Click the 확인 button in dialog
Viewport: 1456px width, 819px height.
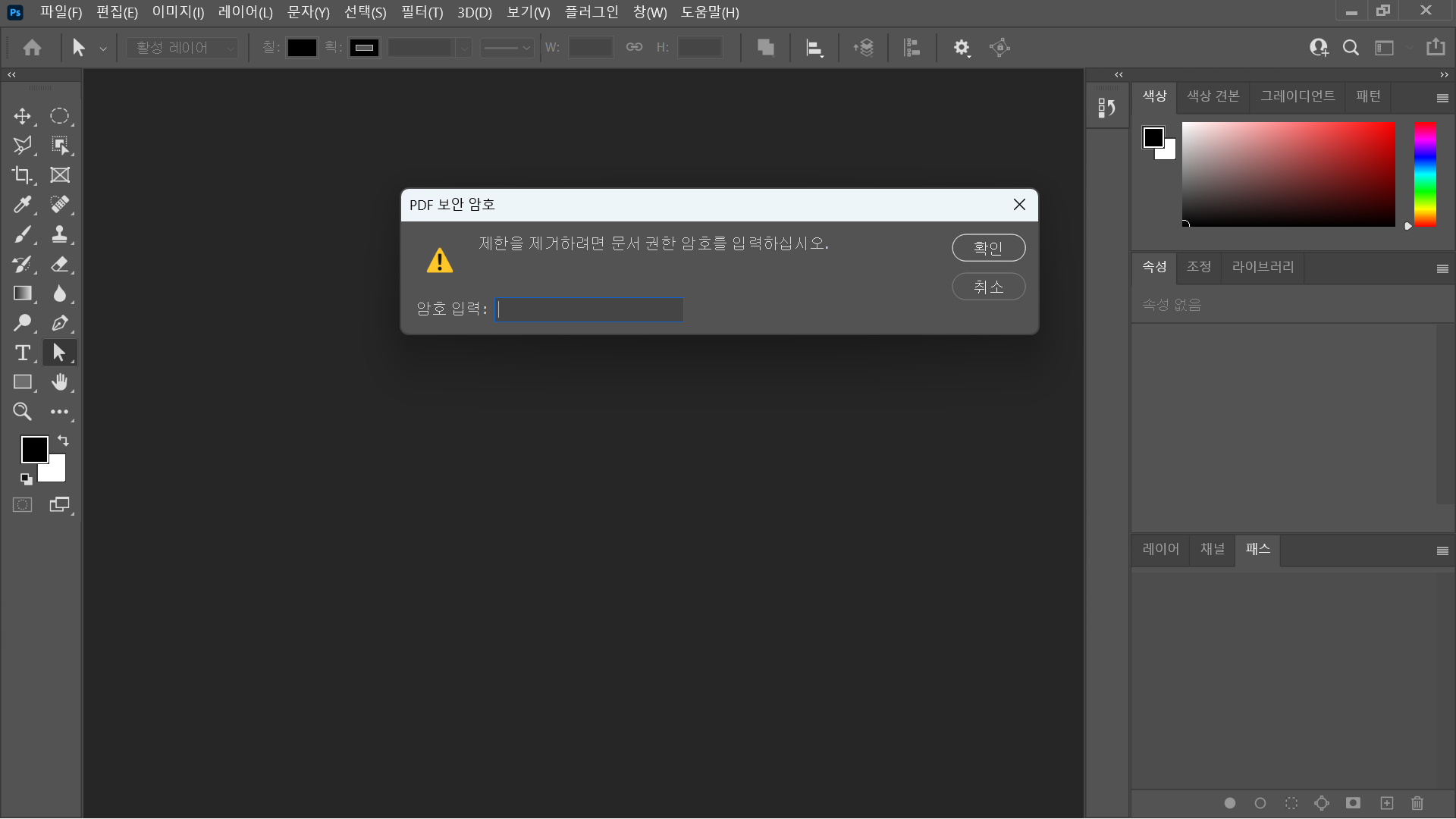(x=988, y=248)
